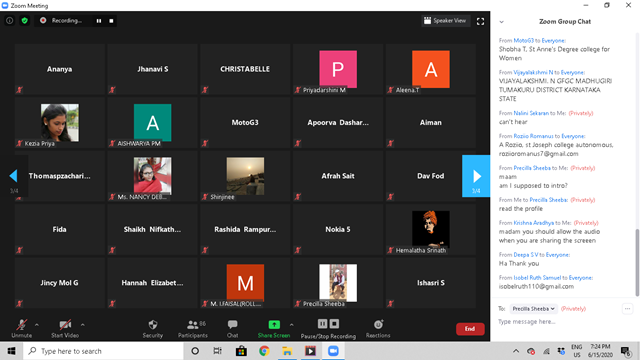Open Windows Start menu
The width and height of the screenshot is (640, 360).
click(x=11, y=351)
